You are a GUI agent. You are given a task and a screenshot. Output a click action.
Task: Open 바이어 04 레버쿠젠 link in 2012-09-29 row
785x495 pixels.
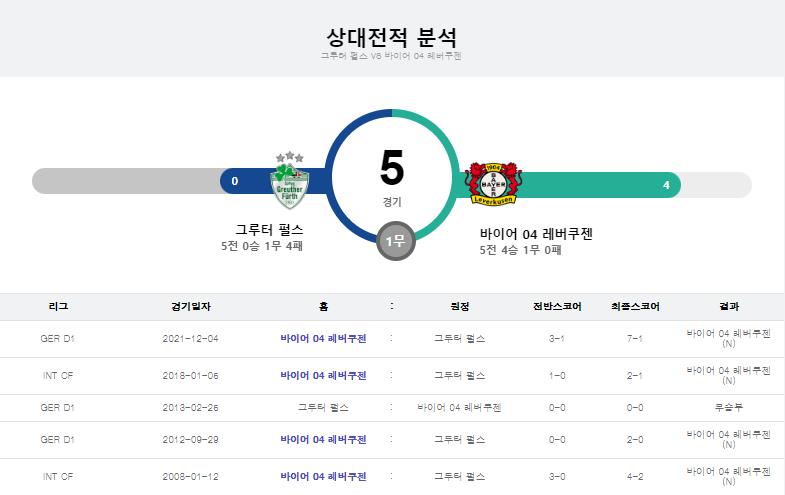323,440
